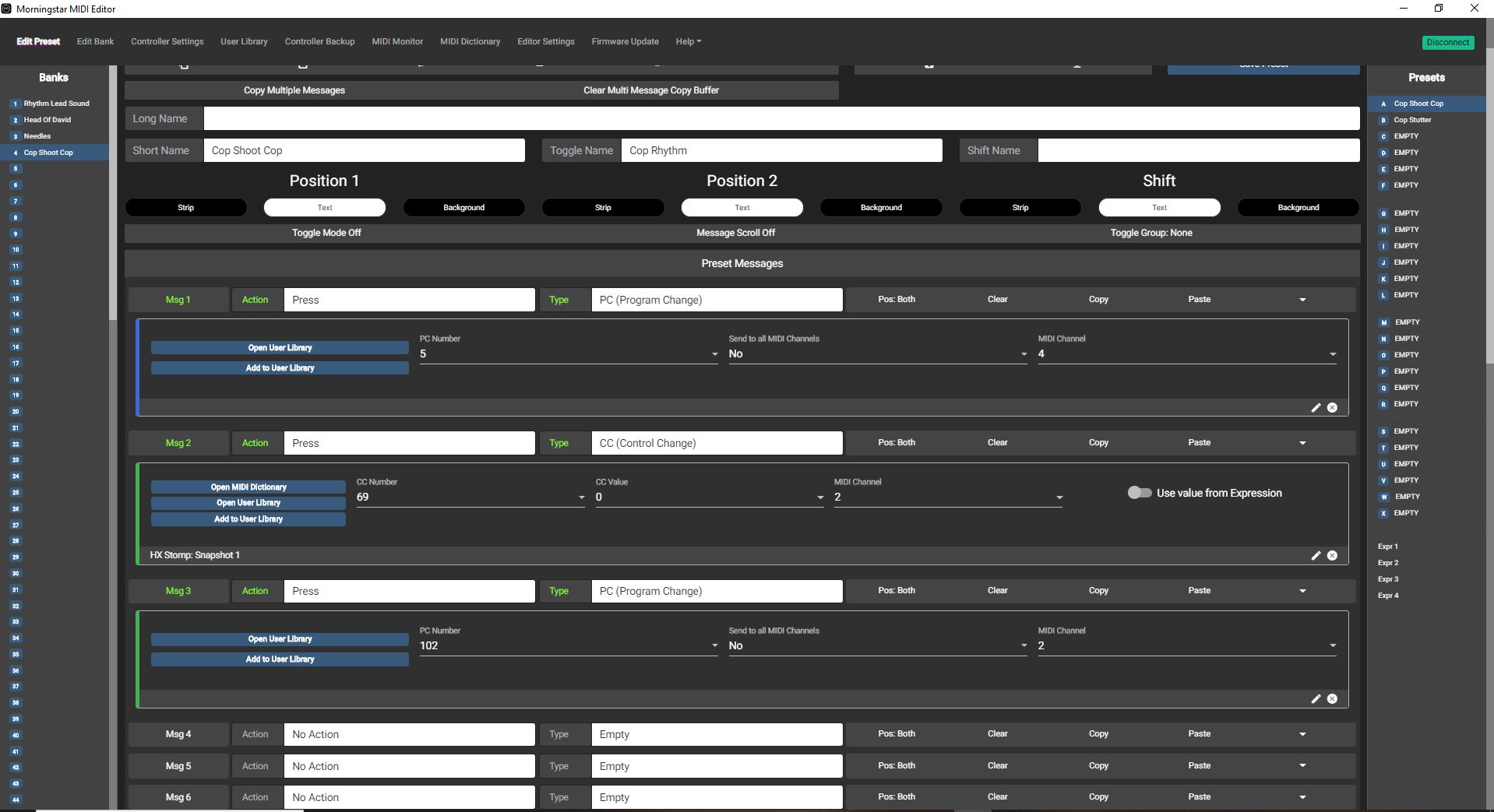Click Open MIDI Dictionary in Msg 2
The image size is (1494, 812).
[x=248, y=487]
